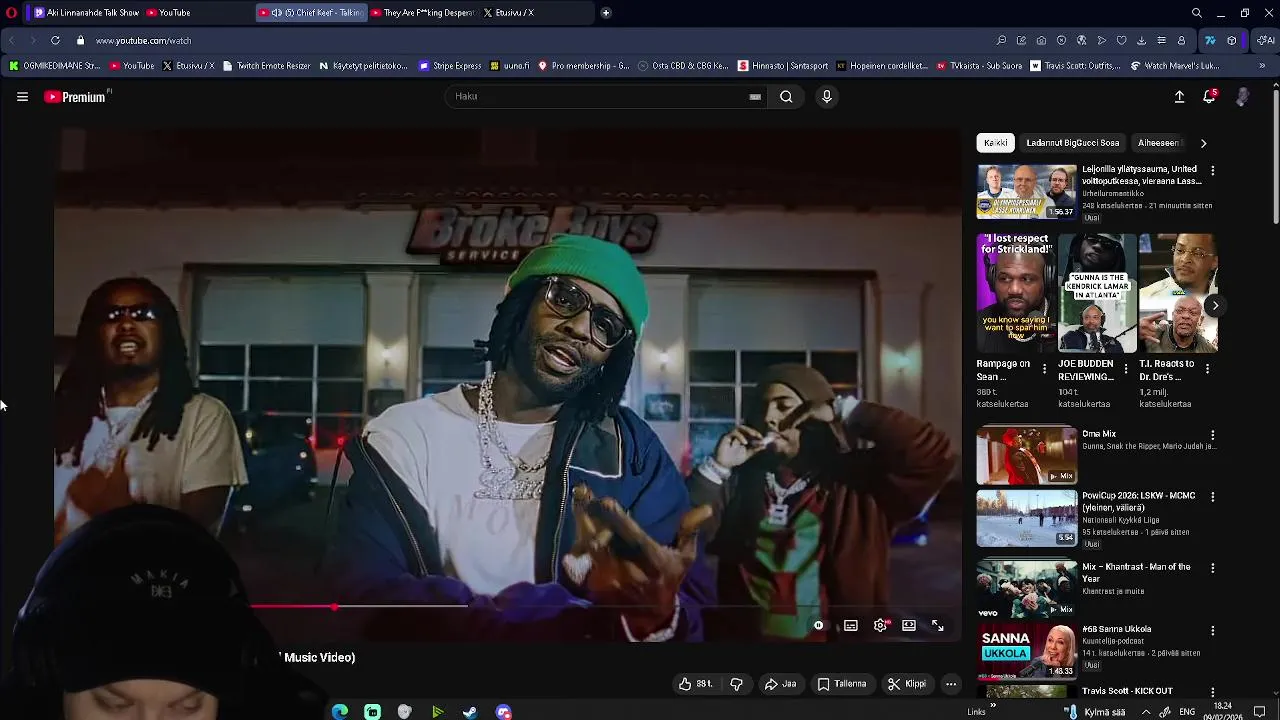This screenshot has height=720, width=1280.
Task: Click the YouTube Premium logo
Action: coord(76,97)
